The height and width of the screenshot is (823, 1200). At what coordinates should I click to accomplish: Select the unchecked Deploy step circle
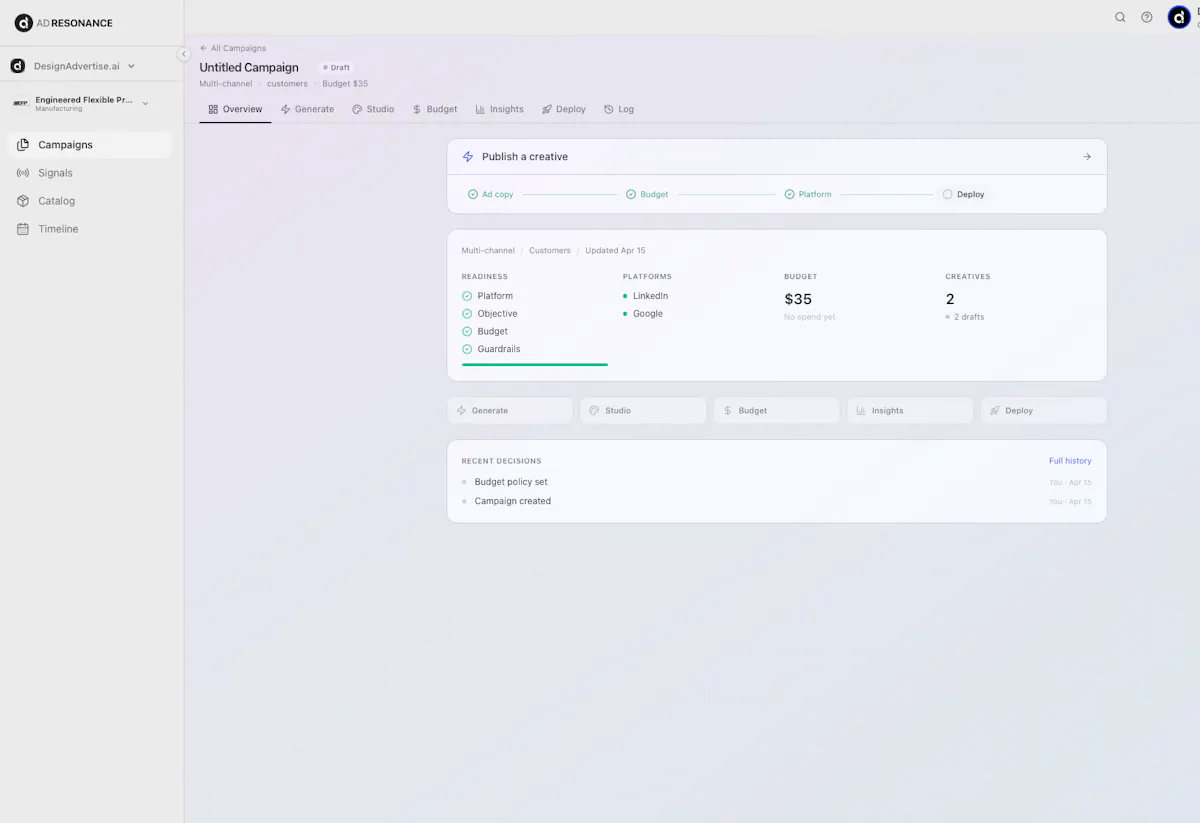point(948,195)
